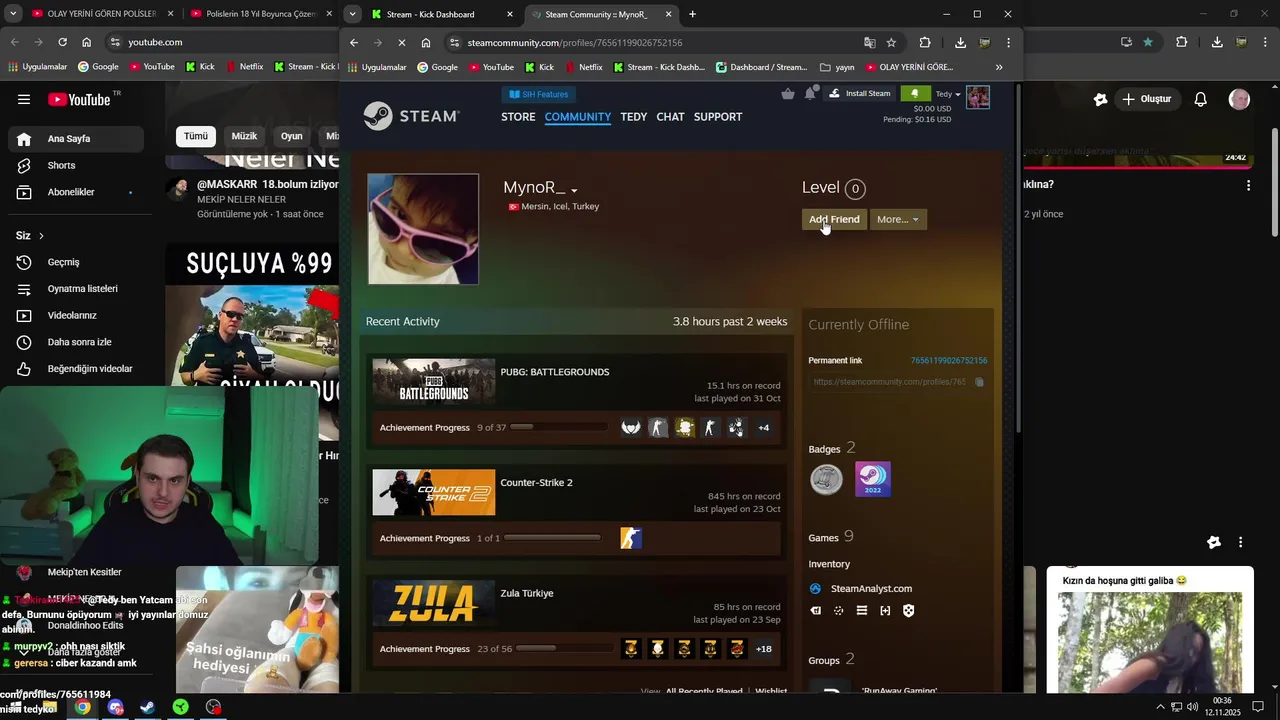Click the PUBG achievement progress bar
This screenshot has width=1280, height=720.
[558, 427]
